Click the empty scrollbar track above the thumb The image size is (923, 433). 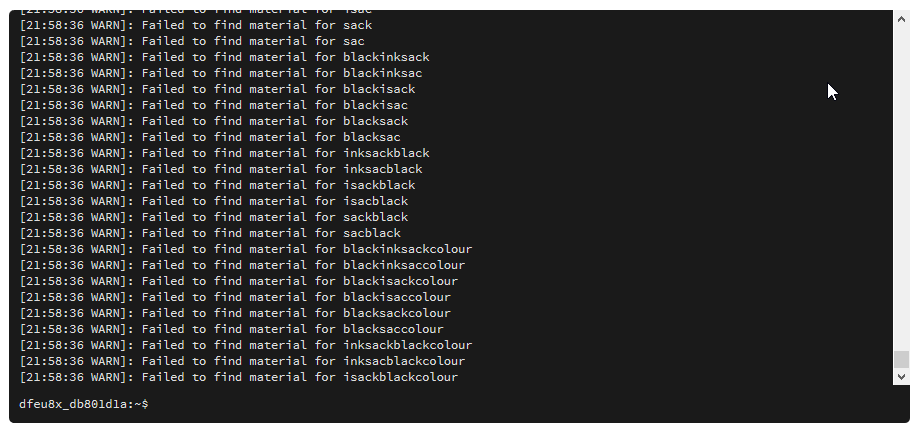point(902,180)
